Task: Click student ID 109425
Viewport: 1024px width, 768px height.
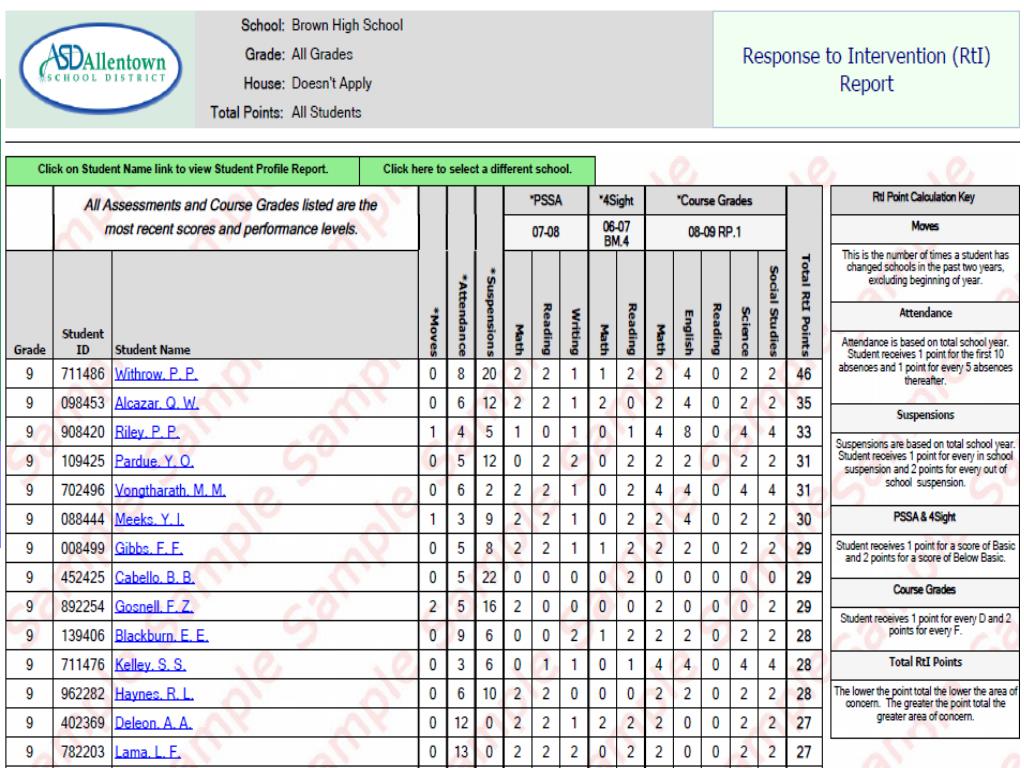Action: 82,461
